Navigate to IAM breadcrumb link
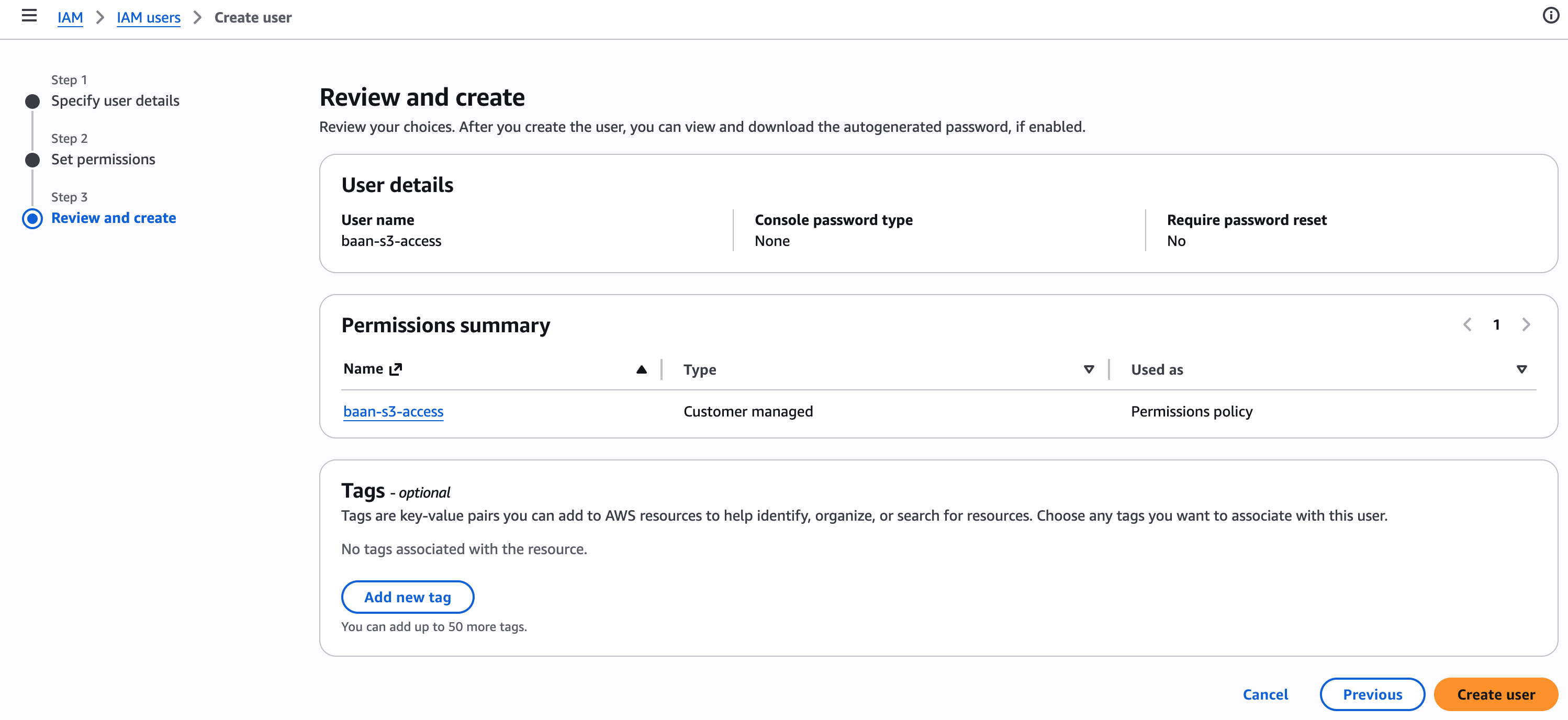Viewport: 1568px width, 720px height. (x=70, y=17)
